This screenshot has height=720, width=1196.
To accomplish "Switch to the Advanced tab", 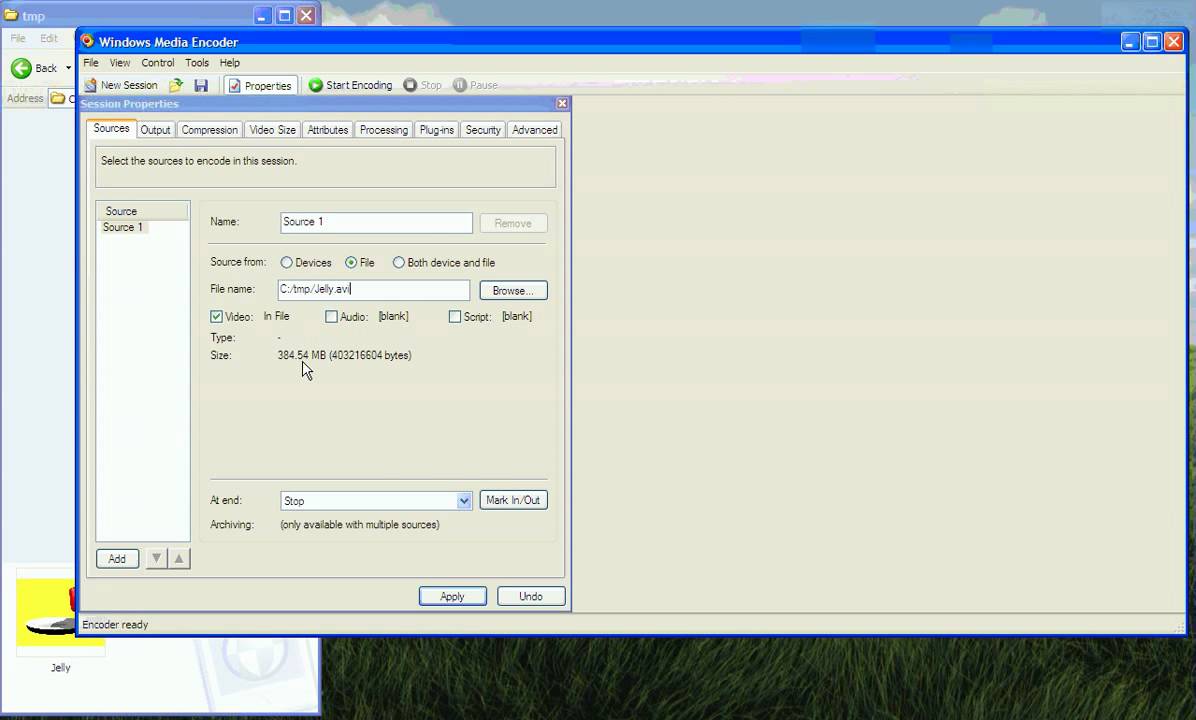I will pyautogui.click(x=535, y=130).
